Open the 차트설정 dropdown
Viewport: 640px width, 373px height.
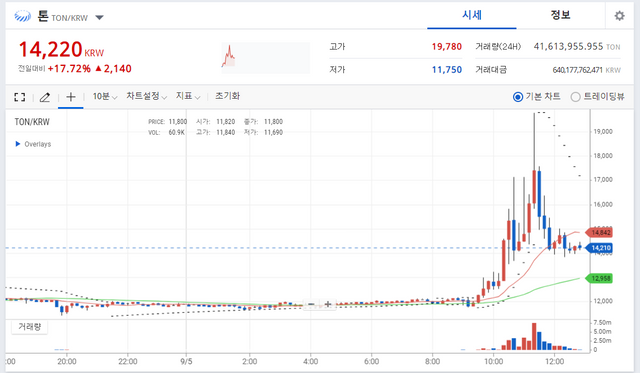(x=147, y=96)
